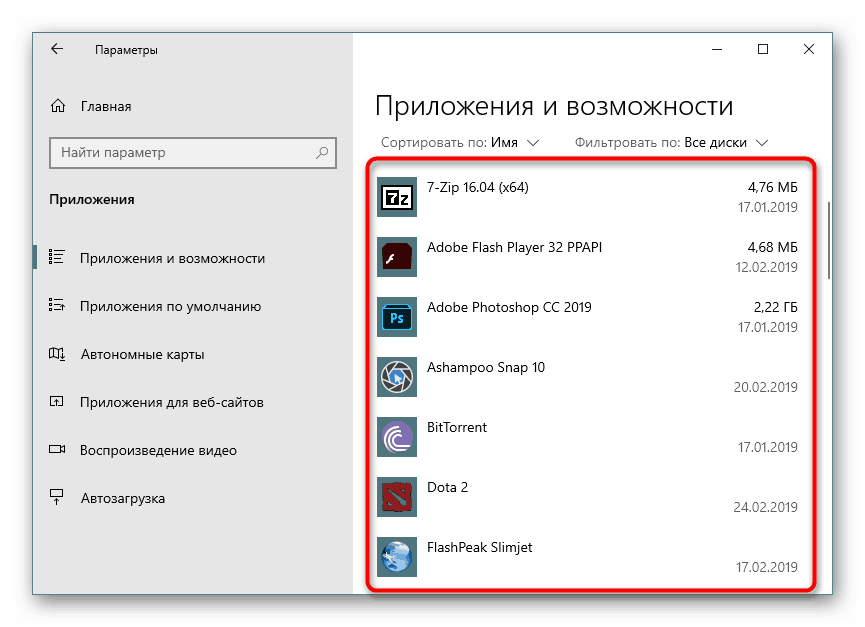Click the Приложения и возможности list icon
Image resolution: width=865 pixels, height=627 pixels.
(x=57, y=257)
